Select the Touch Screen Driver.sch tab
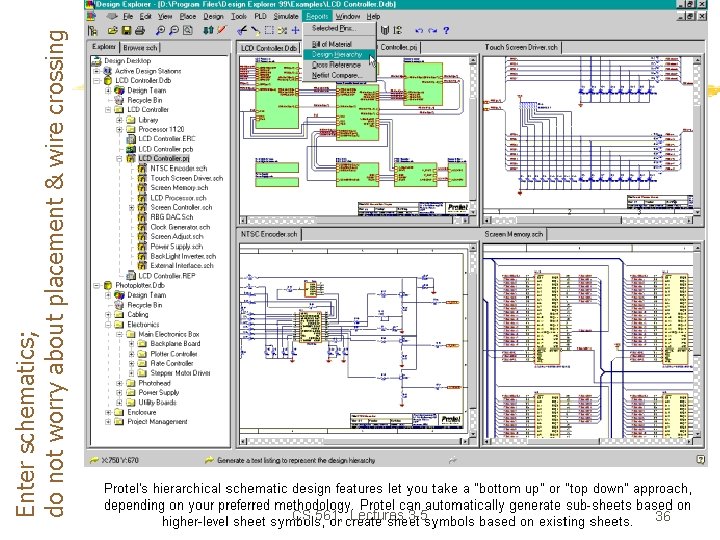This screenshot has width=720, height=540. [522, 47]
